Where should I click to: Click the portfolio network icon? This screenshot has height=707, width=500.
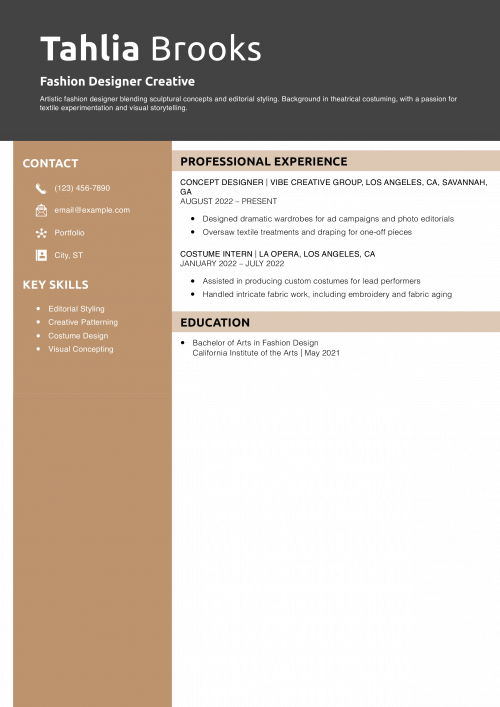pos(41,233)
